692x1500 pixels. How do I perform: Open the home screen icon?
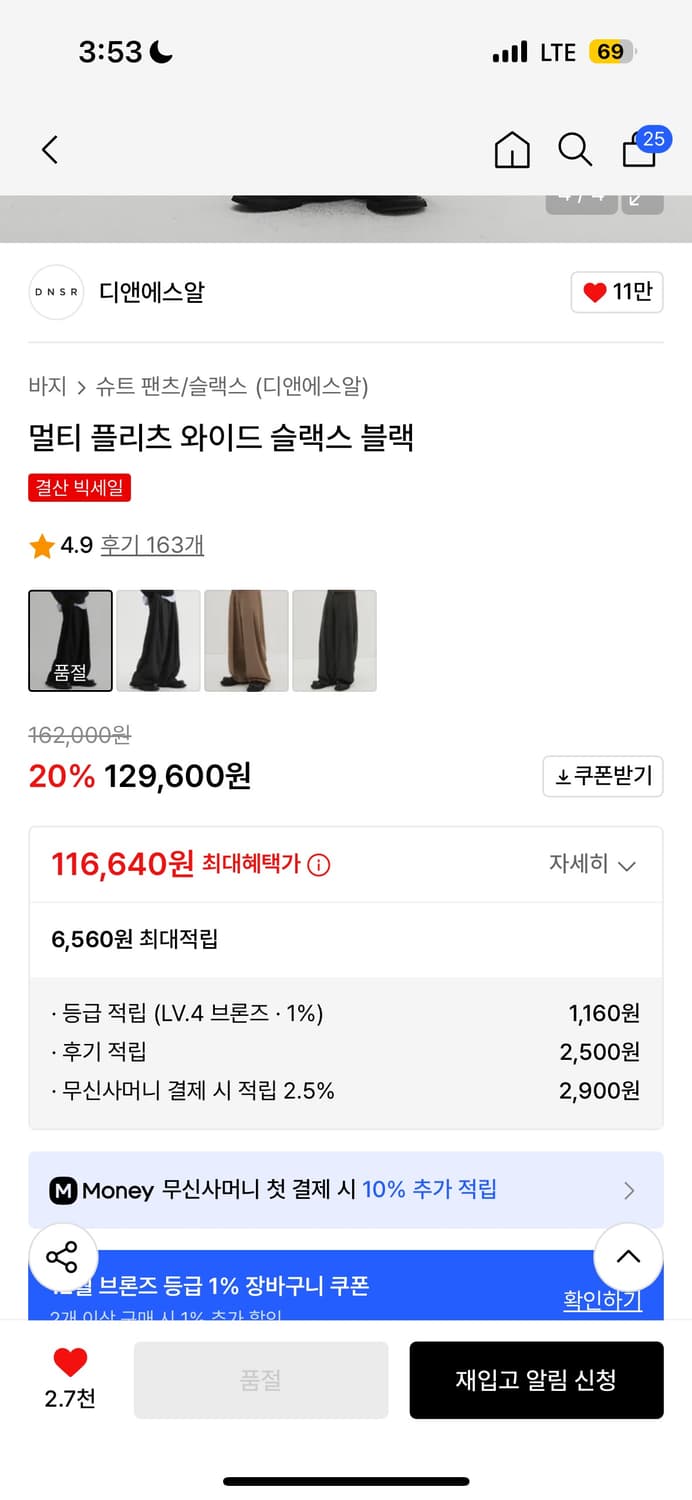[x=511, y=149]
